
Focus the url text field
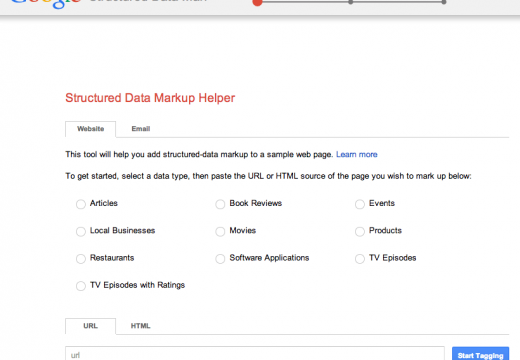click(255, 353)
